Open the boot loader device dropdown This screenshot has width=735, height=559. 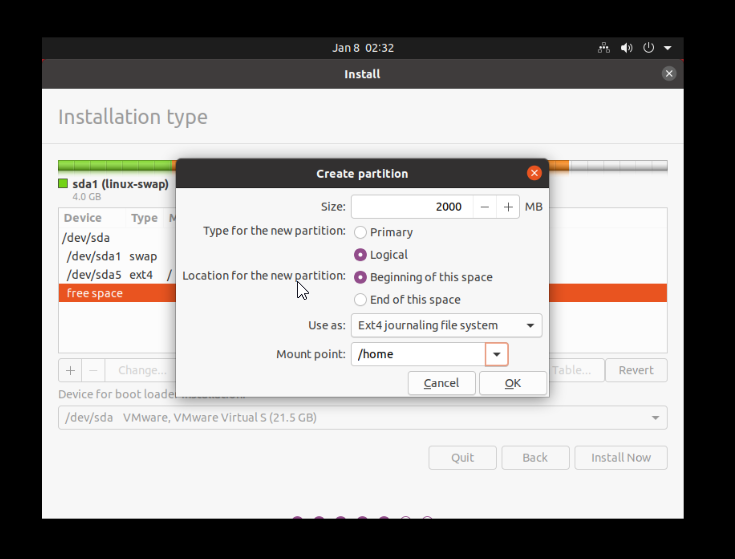tap(363, 417)
